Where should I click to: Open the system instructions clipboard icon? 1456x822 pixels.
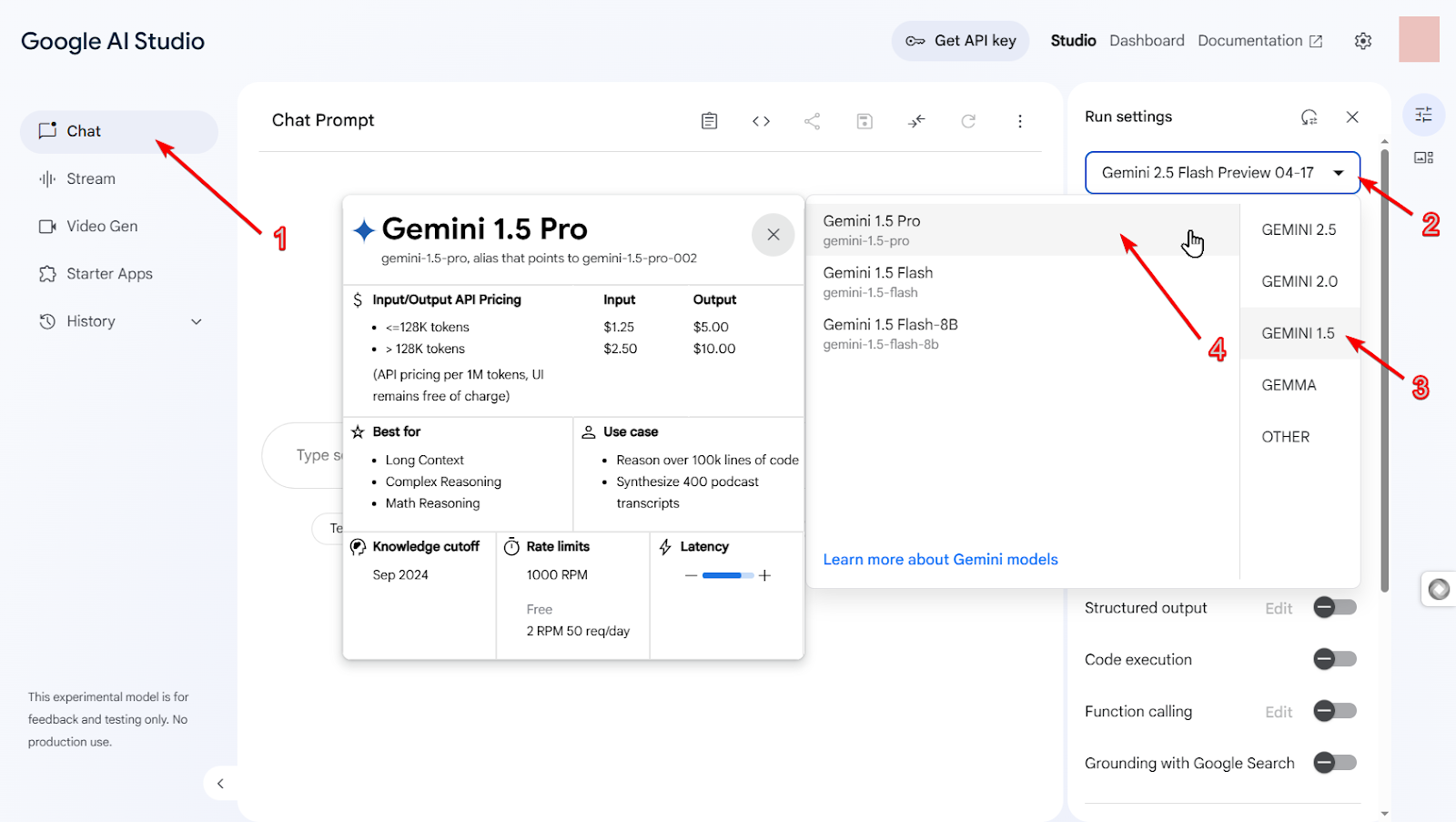pyautogui.click(x=710, y=121)
